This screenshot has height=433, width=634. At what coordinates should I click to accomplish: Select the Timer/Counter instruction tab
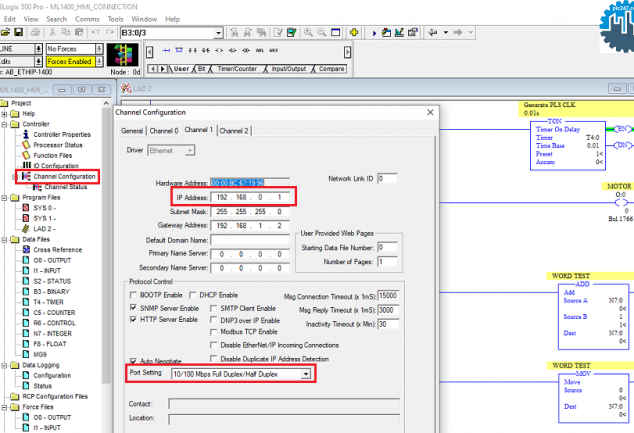237,69
